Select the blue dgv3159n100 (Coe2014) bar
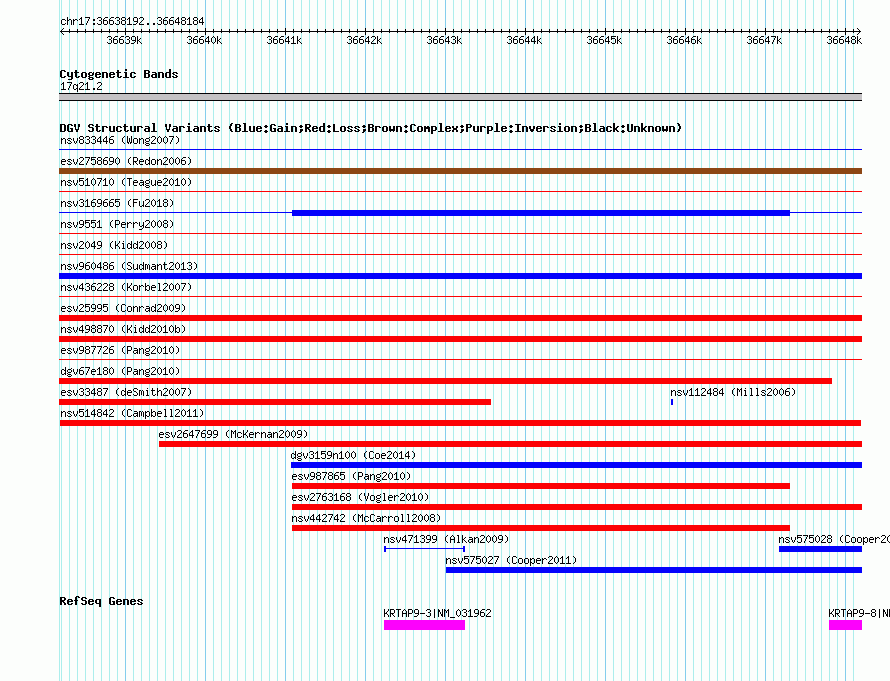 pyautogui.click(x=576, y=465)
